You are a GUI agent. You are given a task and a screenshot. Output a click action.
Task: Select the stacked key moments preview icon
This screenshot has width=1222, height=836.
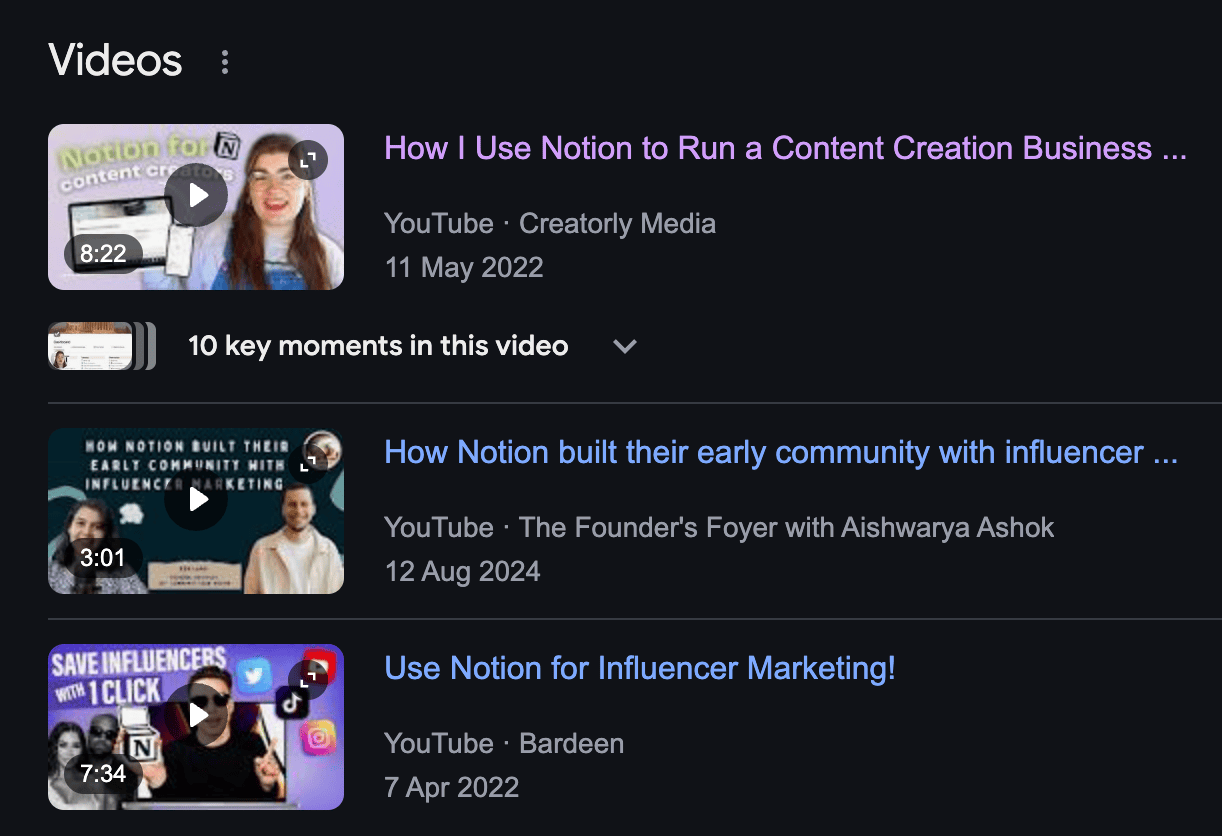point(100,345)
